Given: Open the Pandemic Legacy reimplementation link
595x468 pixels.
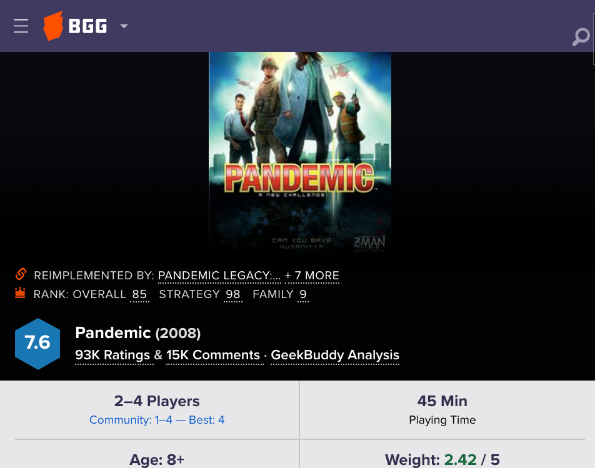Looking at the screenshot, I should (219, 276).
